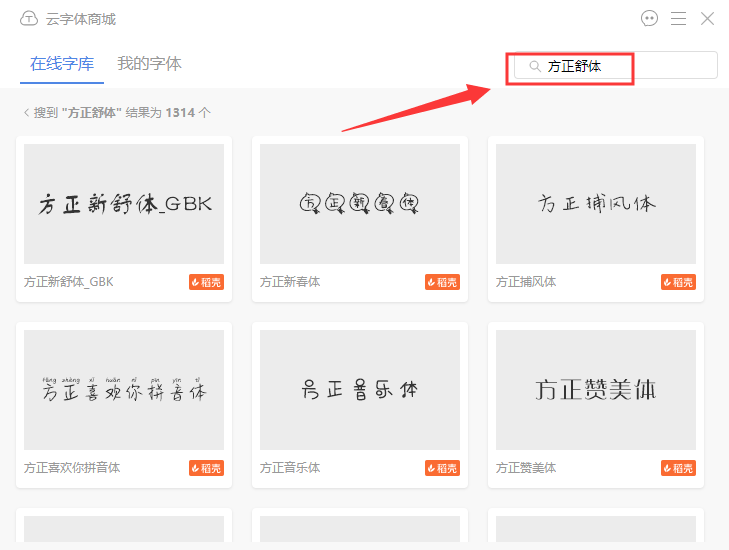Click the 稻壳 badge on 方正捕风体

click(678, 282)
